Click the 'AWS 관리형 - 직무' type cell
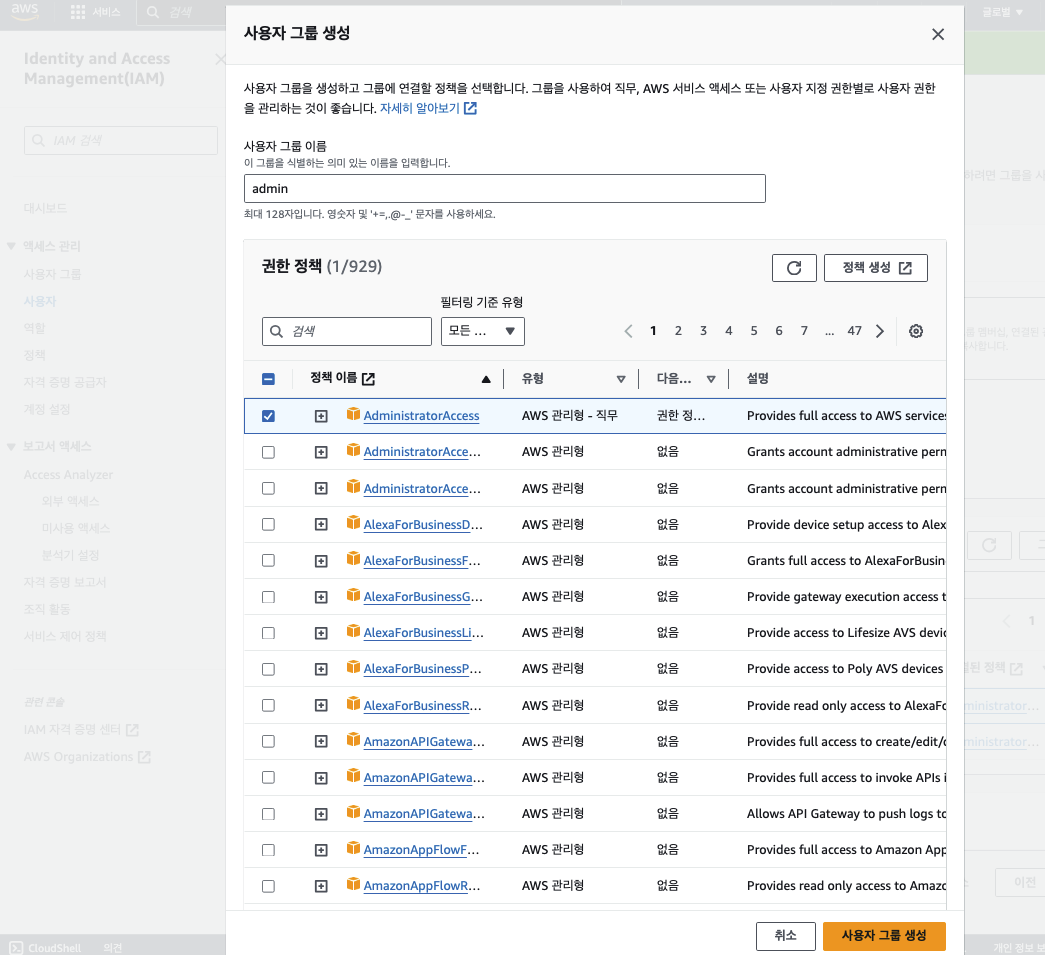 coord(569,416)
